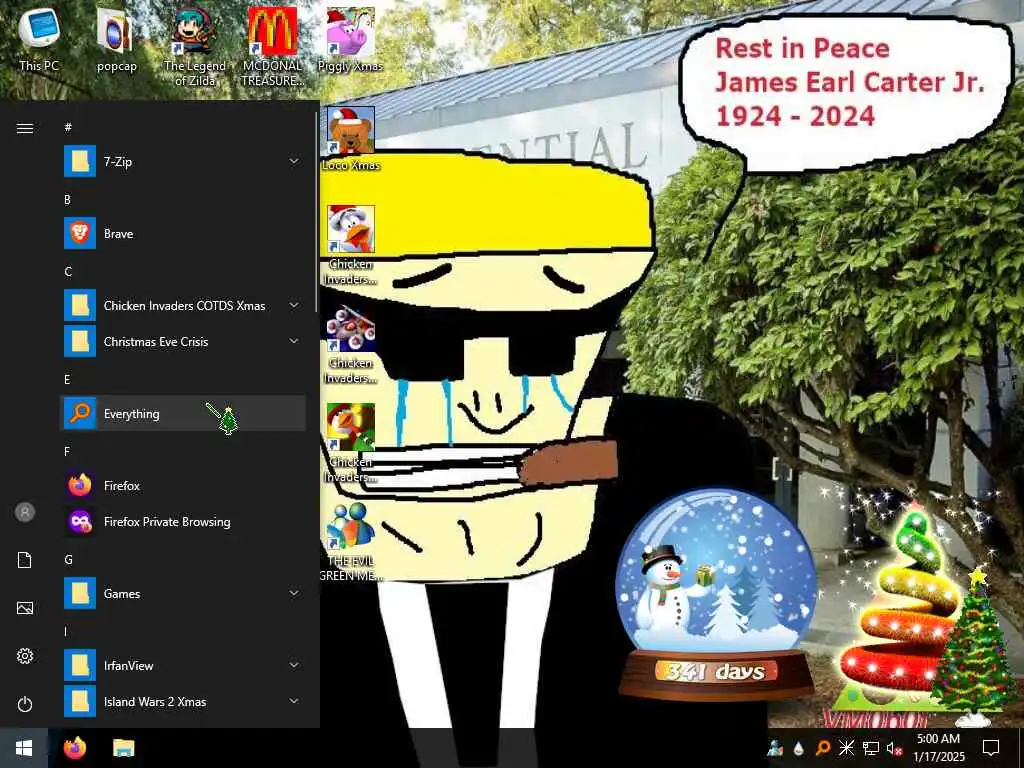Screen dimensions: 1024x768
Task: Open the second Chicken Invaders spaceship shortcut
Action: 351,345
